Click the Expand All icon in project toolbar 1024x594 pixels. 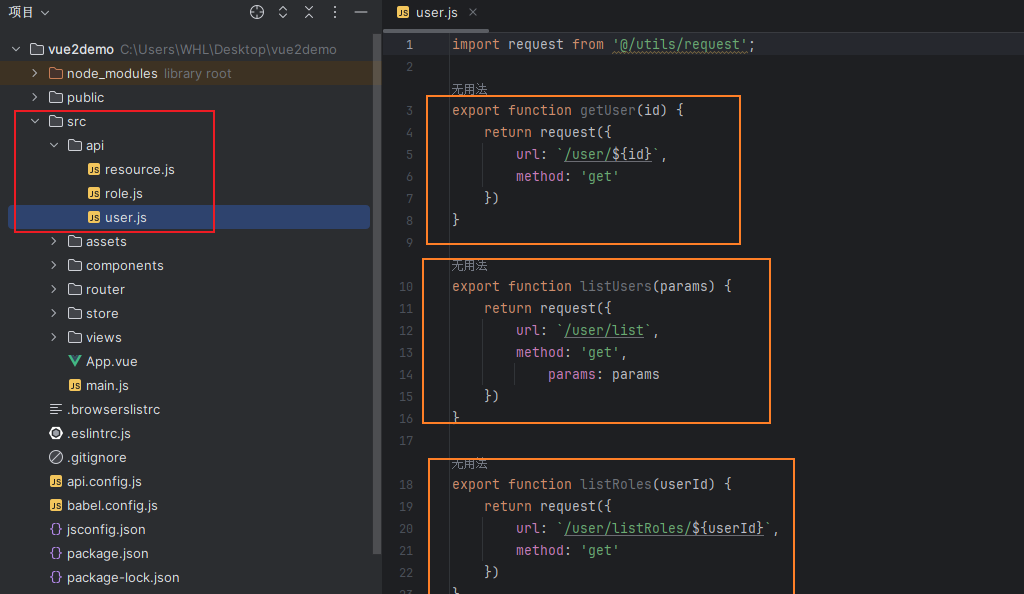coord(283,12)
